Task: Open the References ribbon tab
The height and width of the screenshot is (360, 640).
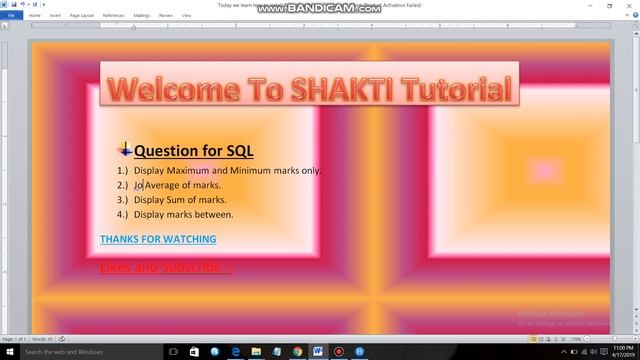Action: coord(113,16)
